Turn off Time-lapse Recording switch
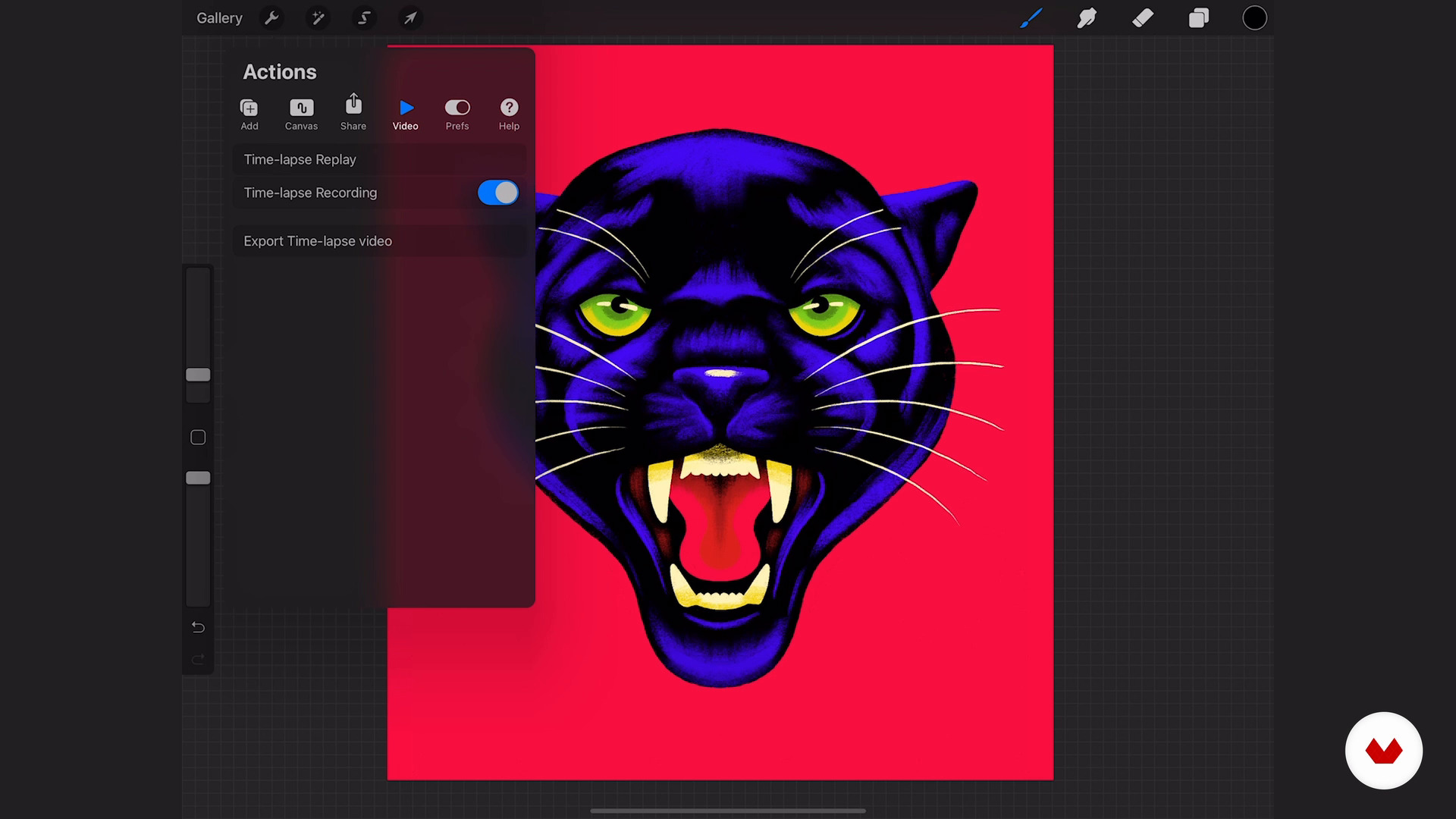Image resolution: width=1456 pixels, height=819 pixels. coord(498,193)
